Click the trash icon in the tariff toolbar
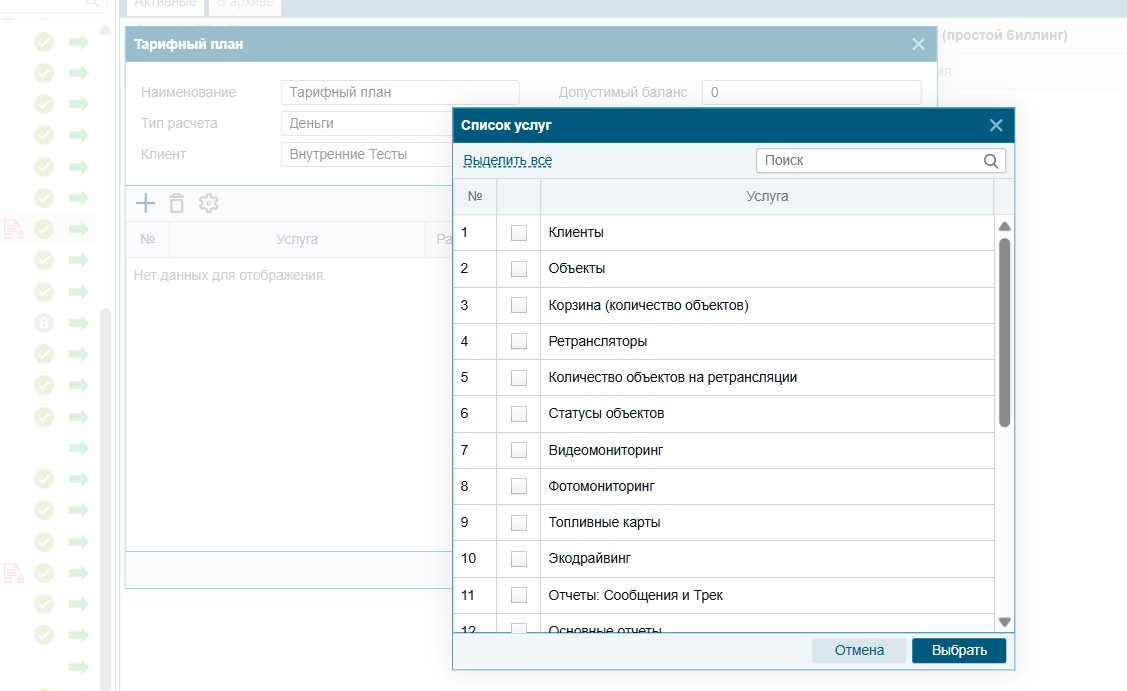The image size is (1127, 691). click(177, 203)
